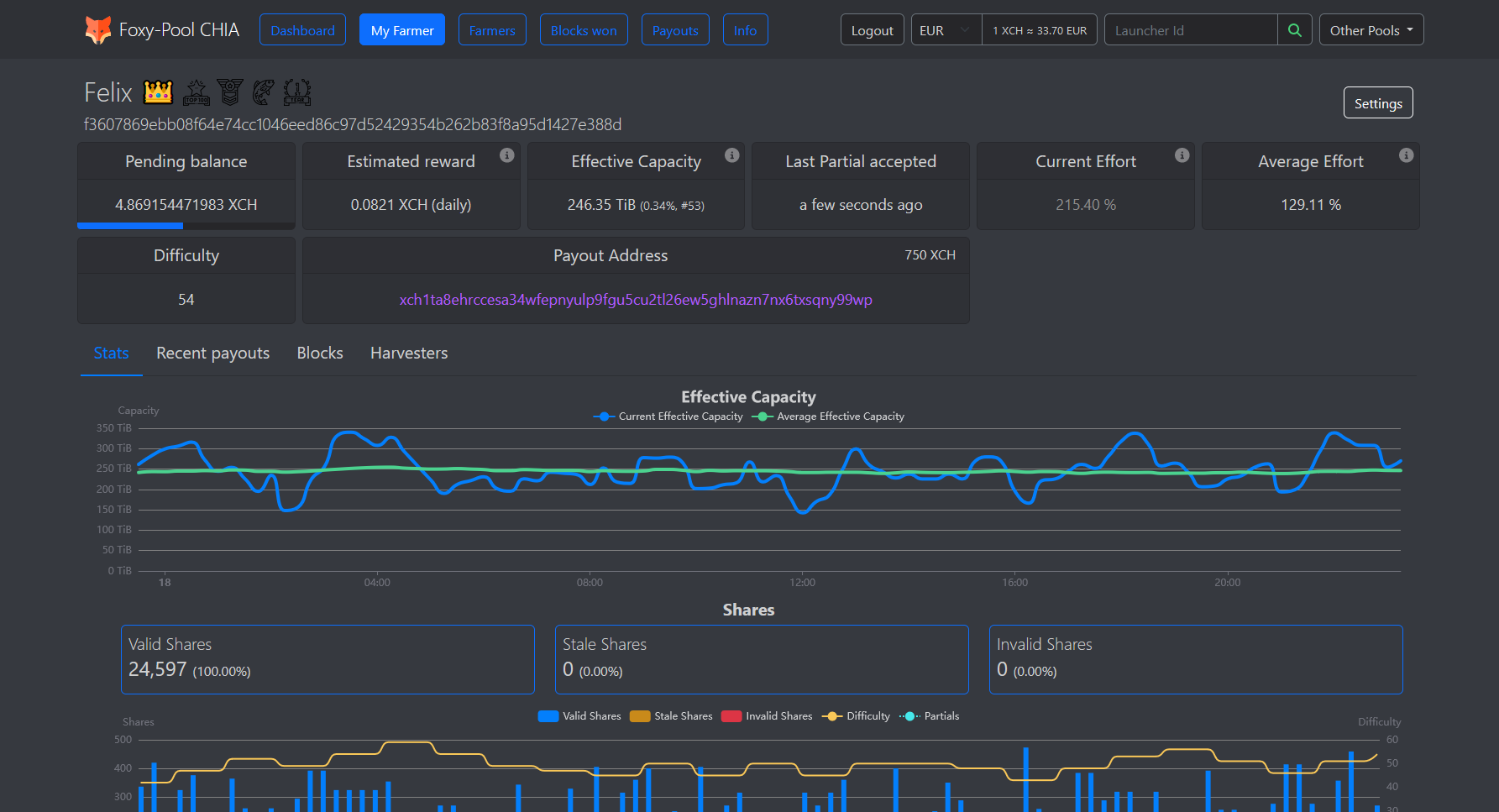This screenshot has height=812, width=1499.
Task: Click the Foxy-Pool fox logo
Action: coord(98,30)
